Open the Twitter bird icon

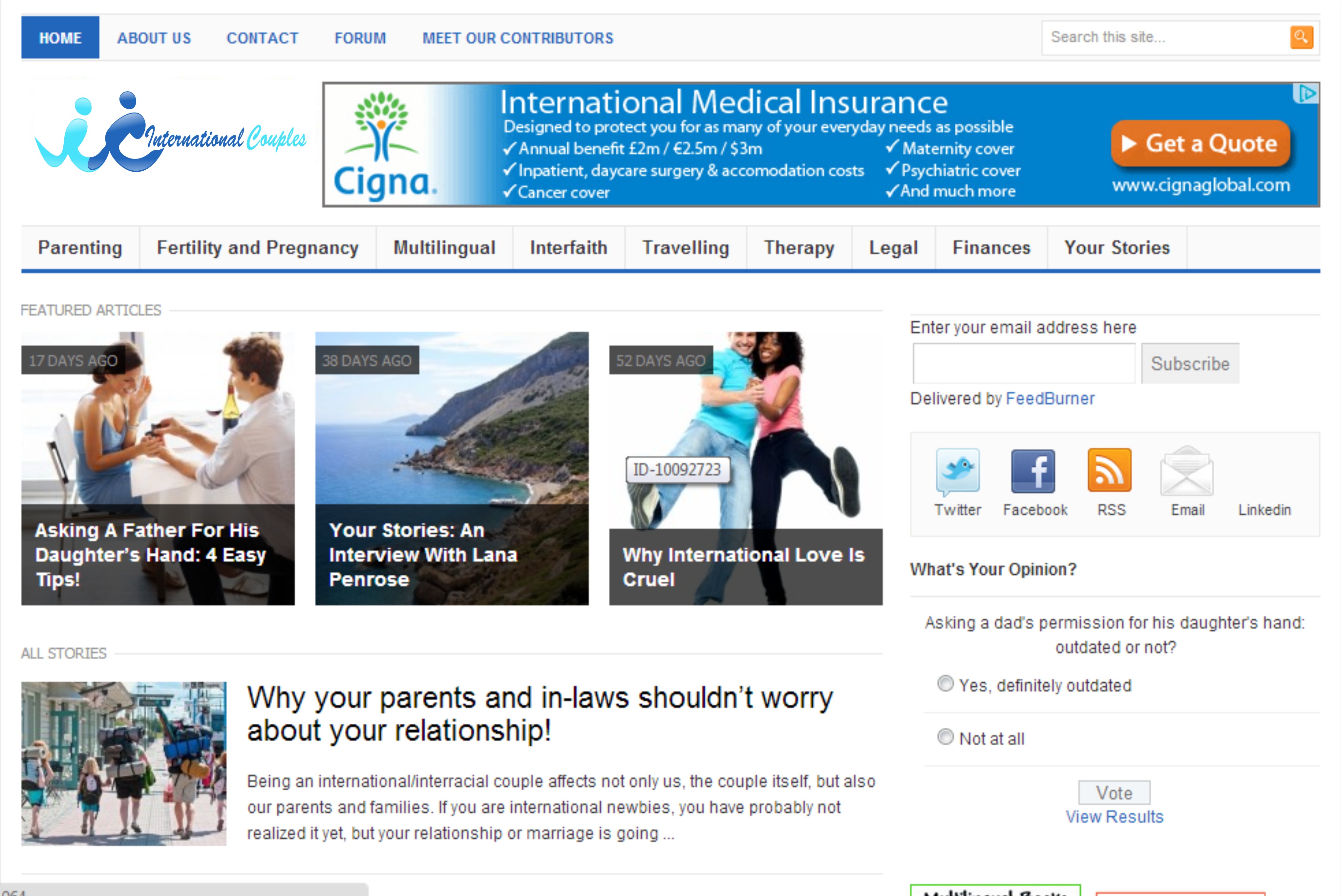pyautogui.click(x=958, y=471)
